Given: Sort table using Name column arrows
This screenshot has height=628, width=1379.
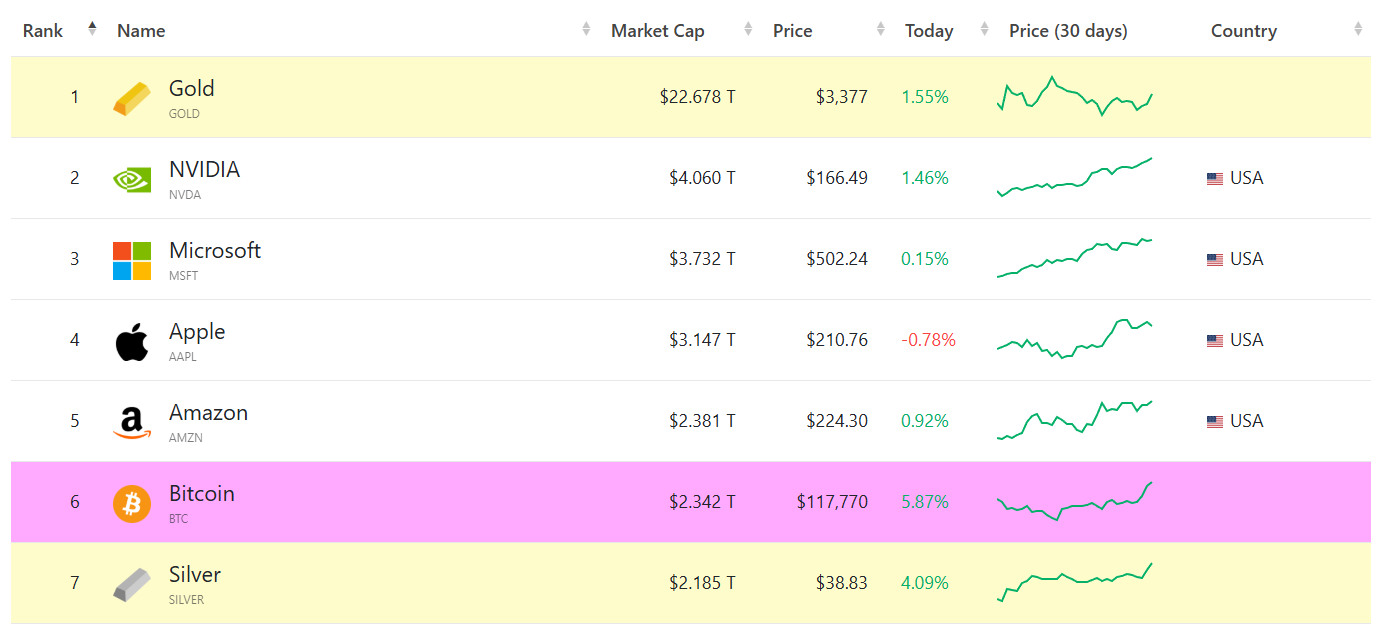Looking at the screenshot, I should [x=586, y=29].
